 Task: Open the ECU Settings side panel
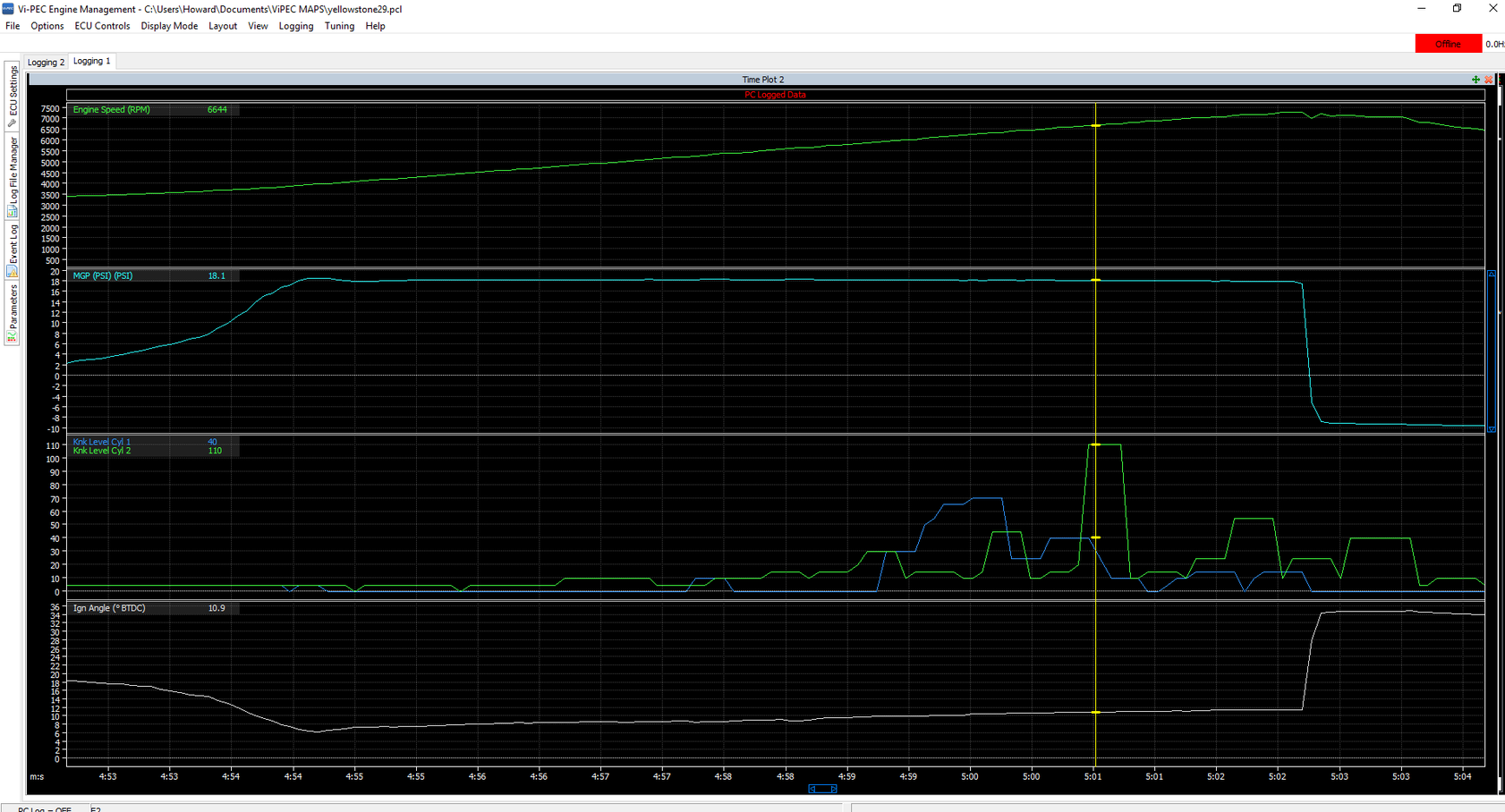point(13,95)
